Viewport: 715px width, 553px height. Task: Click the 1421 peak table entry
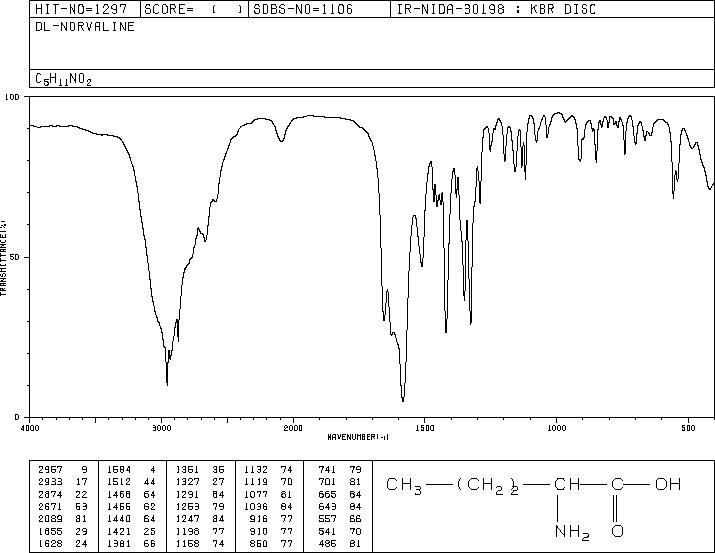119,531
